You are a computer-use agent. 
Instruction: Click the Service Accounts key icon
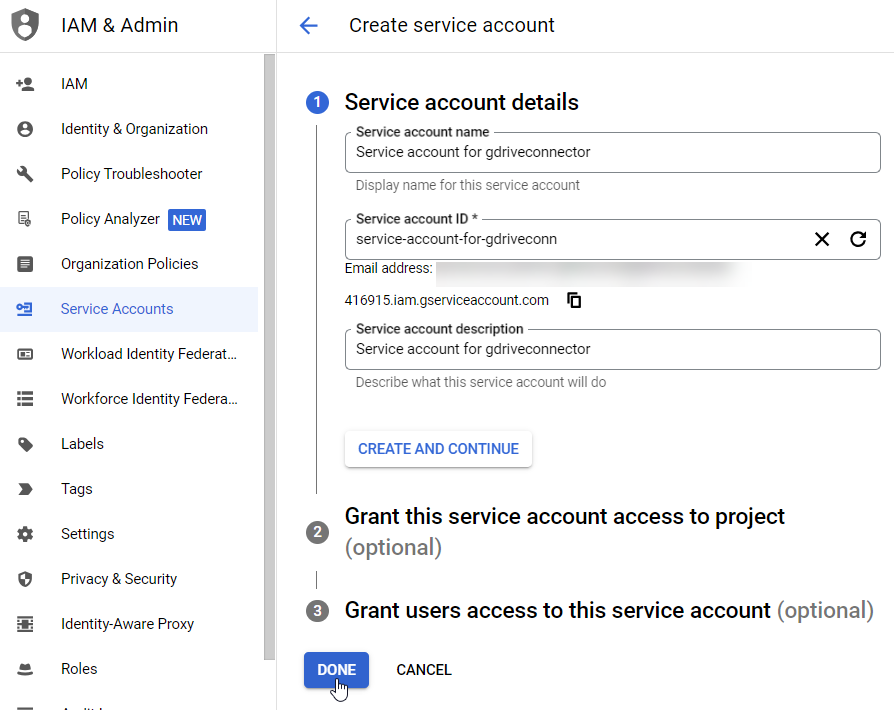tap(25, 309)
